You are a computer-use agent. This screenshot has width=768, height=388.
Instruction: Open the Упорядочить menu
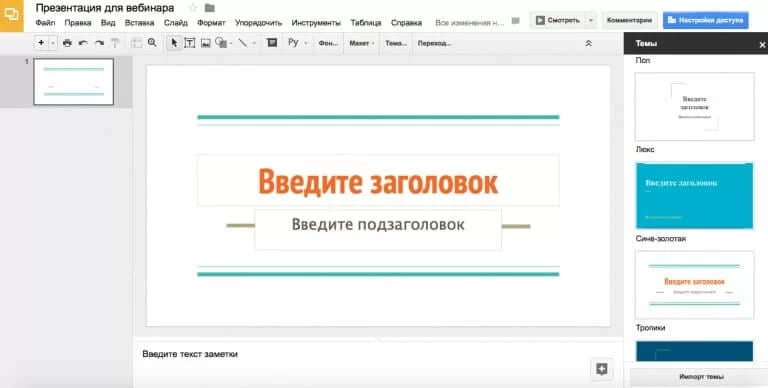pos(259,23)
